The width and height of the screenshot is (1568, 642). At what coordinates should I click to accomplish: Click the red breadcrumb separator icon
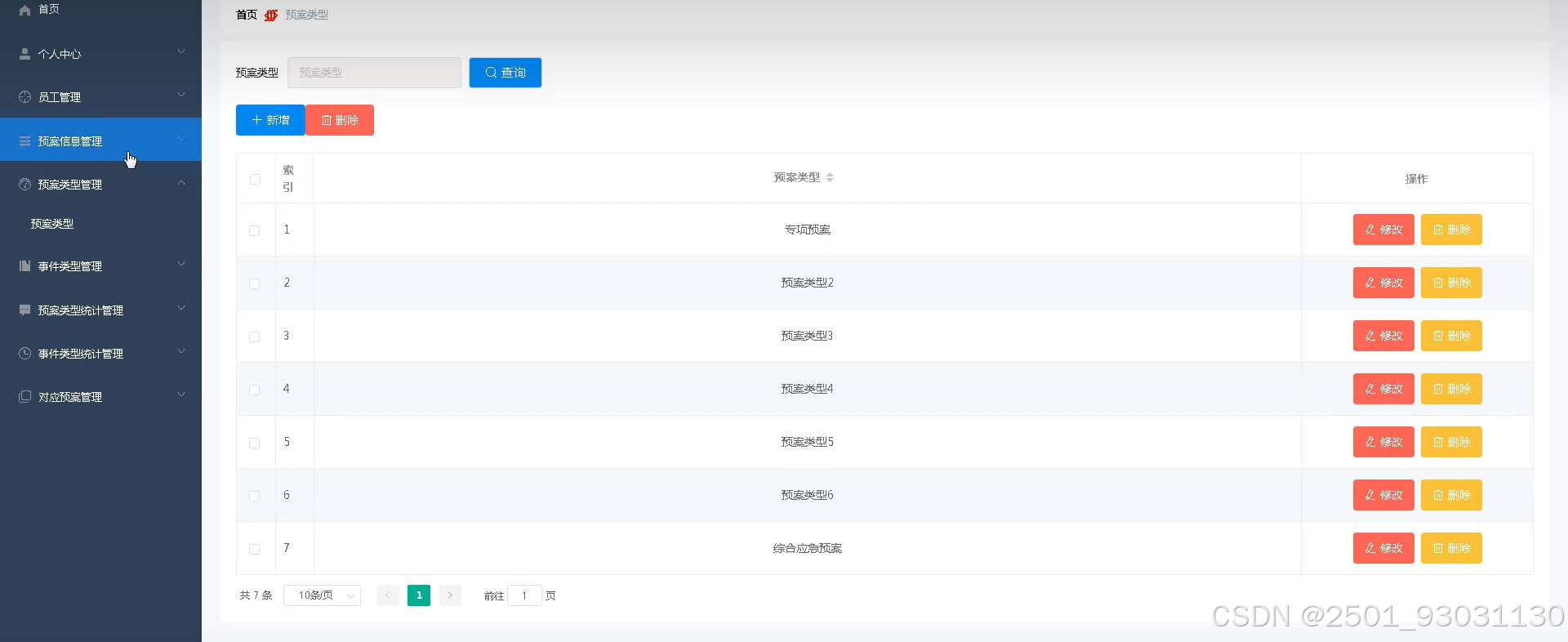coord(271,15)
